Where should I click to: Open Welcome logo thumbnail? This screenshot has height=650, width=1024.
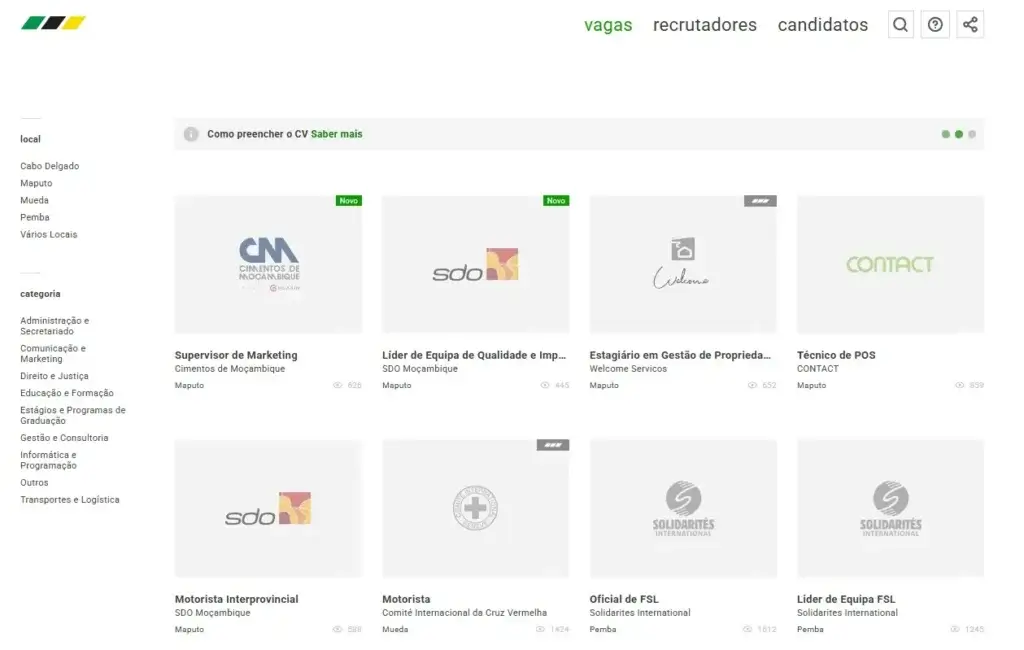tap(683, 265)
